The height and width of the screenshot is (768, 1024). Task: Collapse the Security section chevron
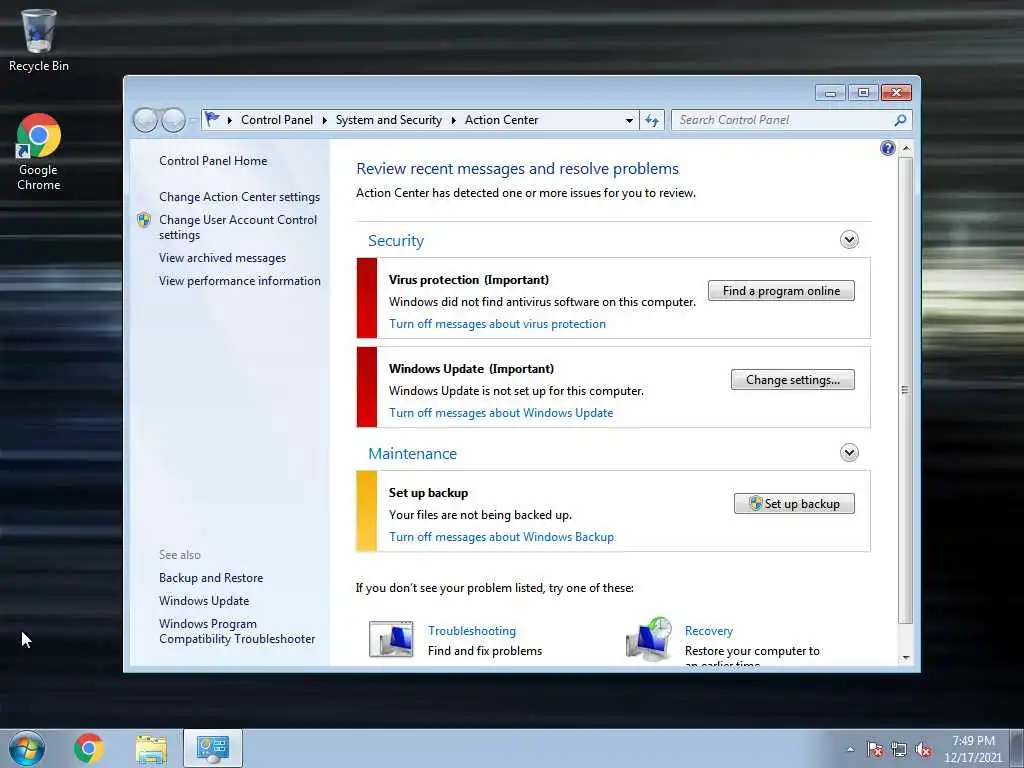[849, 240]
